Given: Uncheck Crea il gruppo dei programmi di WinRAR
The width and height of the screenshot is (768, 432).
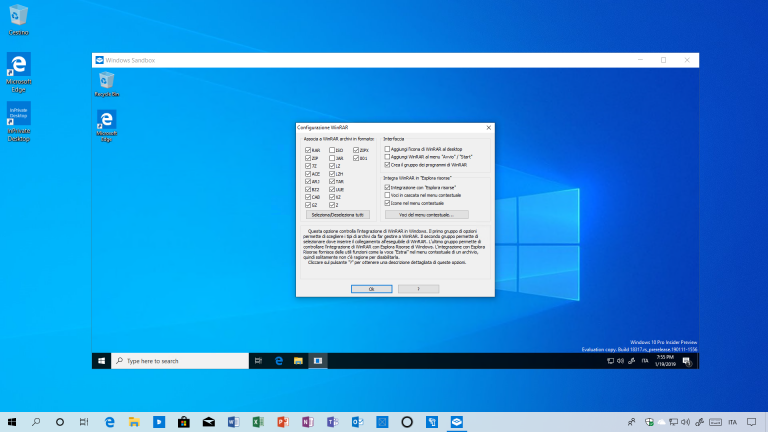Looking at the screenshot, I should 387,165.
